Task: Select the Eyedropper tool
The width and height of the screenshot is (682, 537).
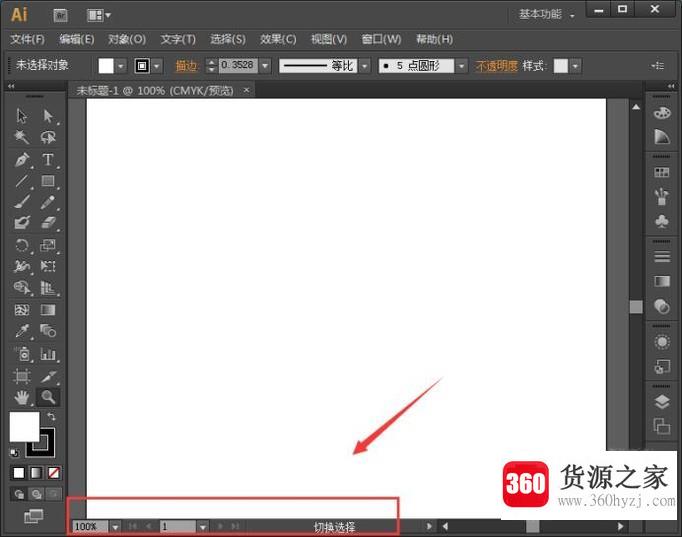Action: tap(22, 331)
